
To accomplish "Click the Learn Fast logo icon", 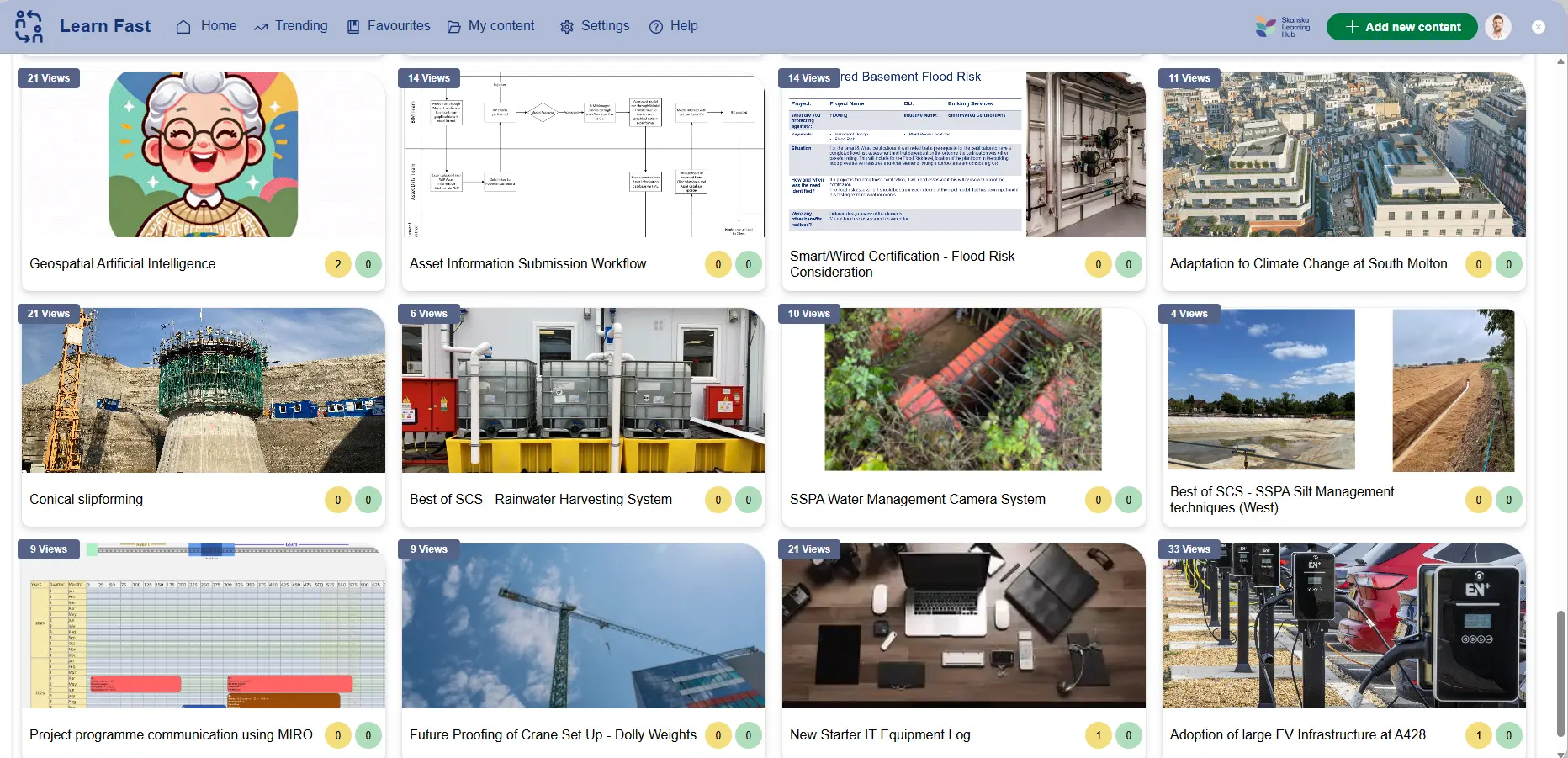I will 29,26.
